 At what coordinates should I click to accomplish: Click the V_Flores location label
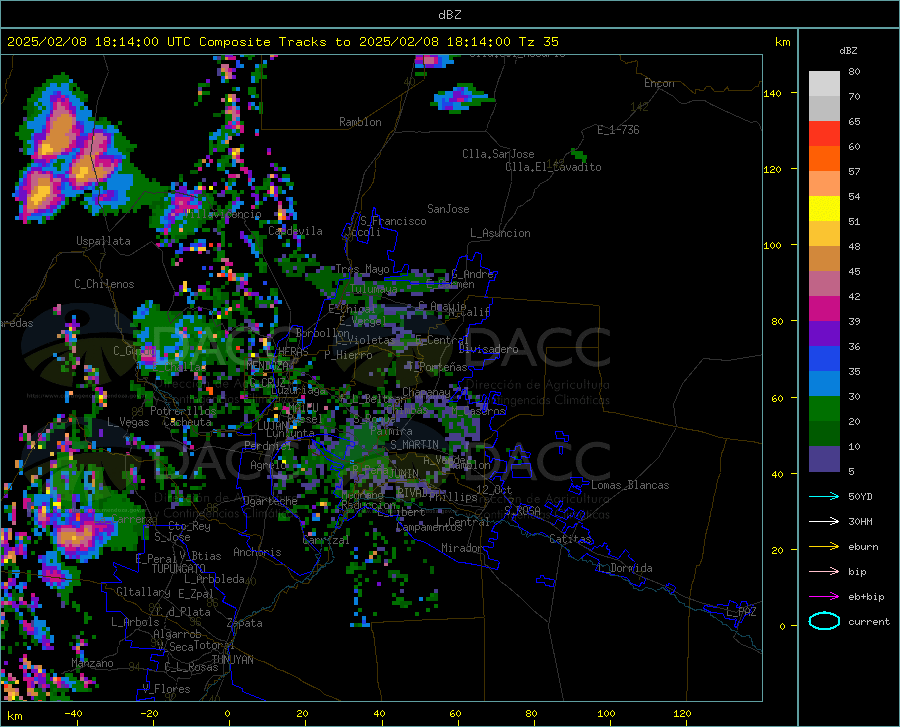tap(166, 689)
